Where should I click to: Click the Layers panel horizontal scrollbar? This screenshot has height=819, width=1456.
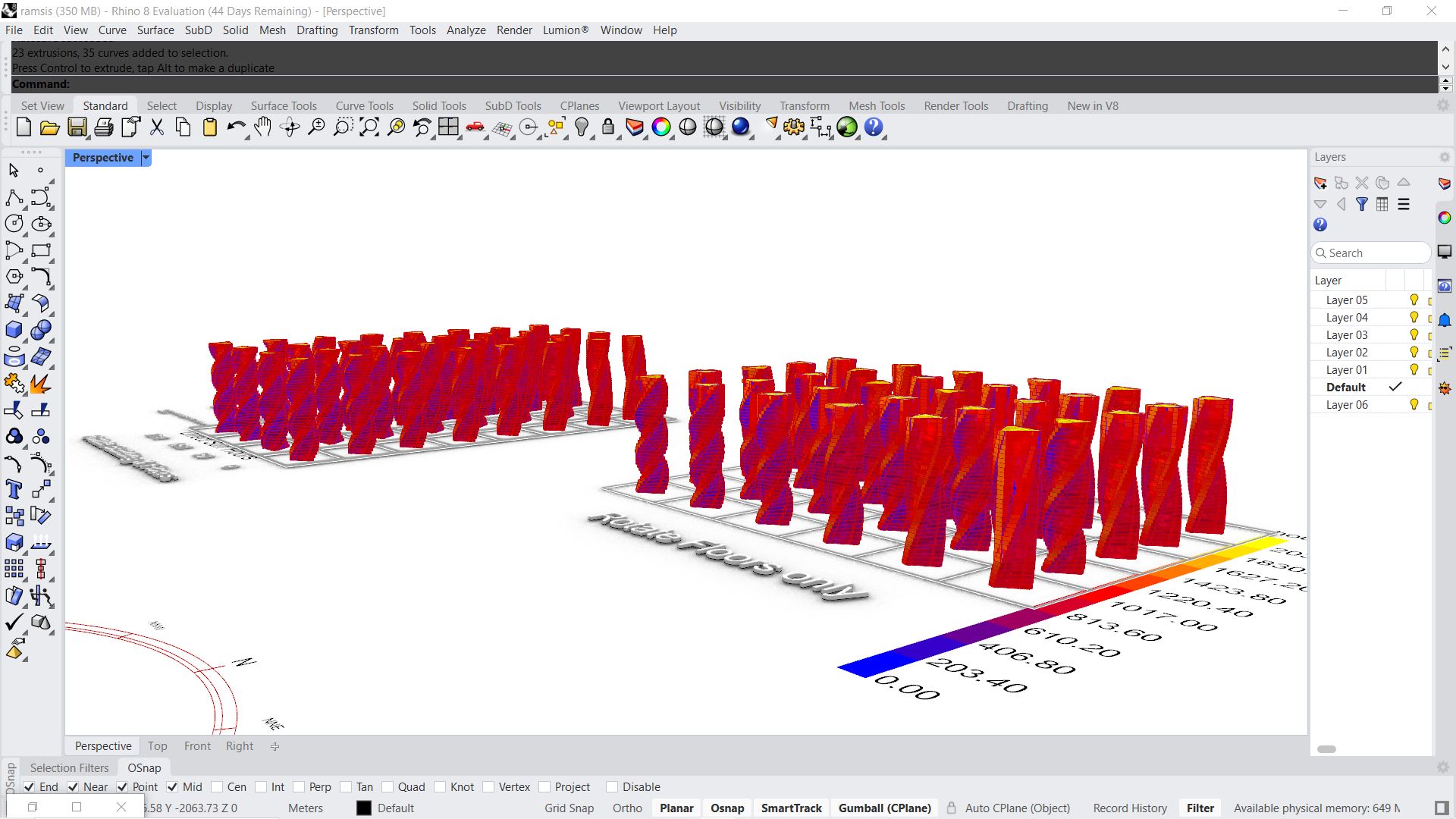tap(1326, 749)
